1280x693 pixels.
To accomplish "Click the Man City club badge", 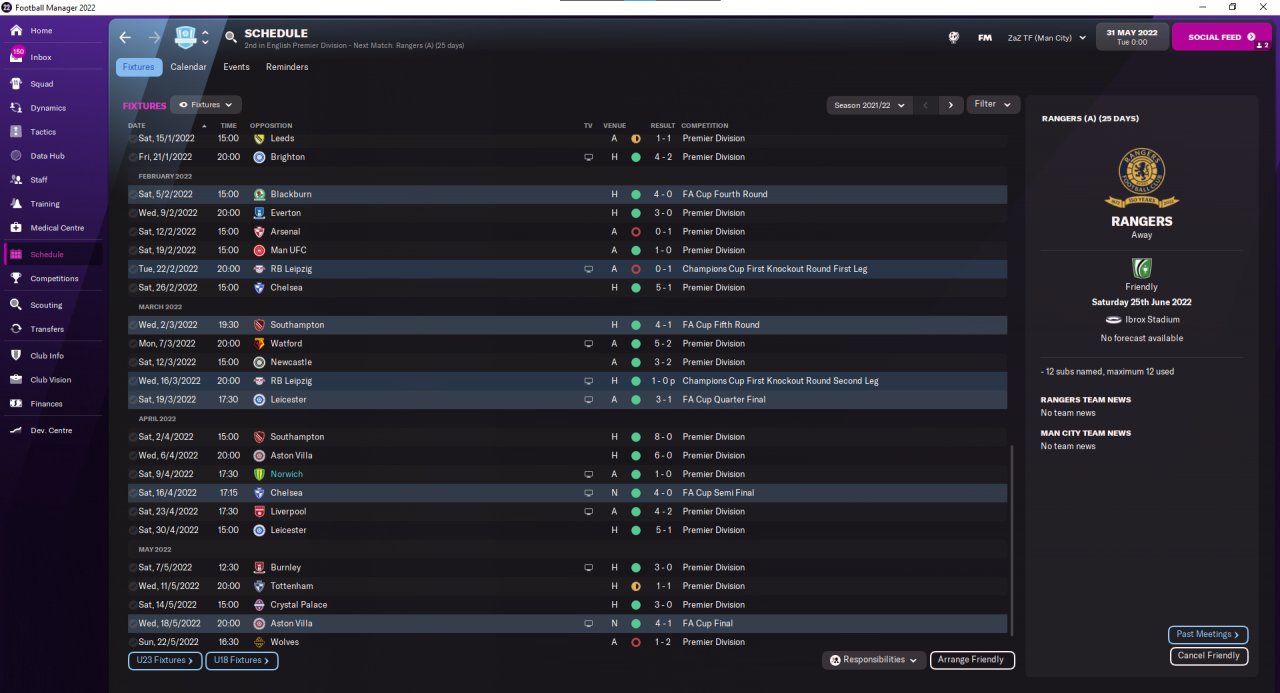I will [185, 37].
